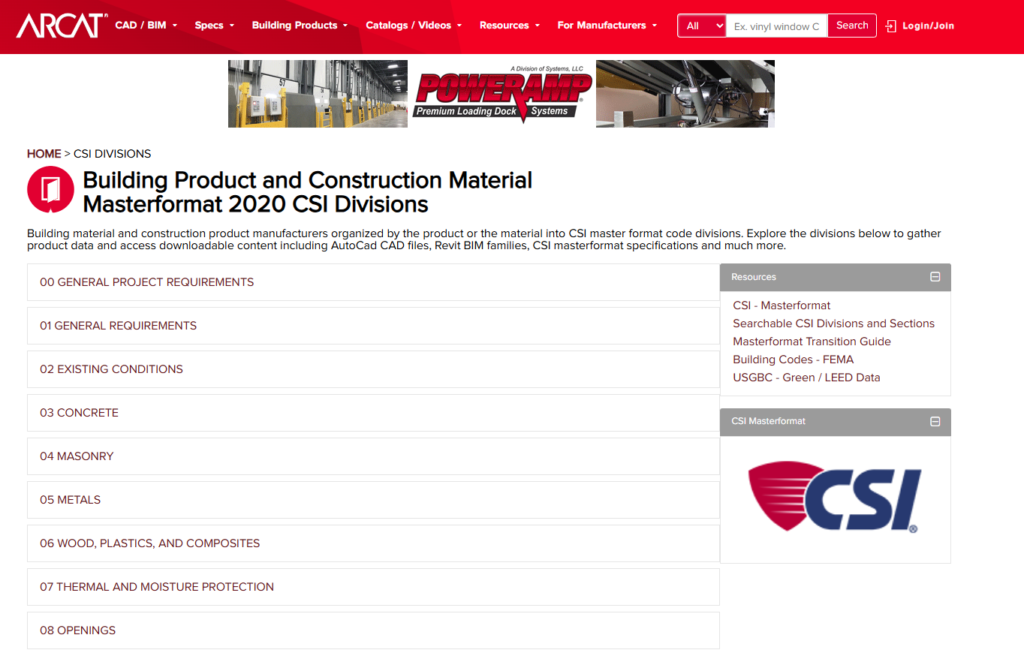
Task: Open 06 Wood, Plastics, and Composites division
Action: tap(373, 543)
